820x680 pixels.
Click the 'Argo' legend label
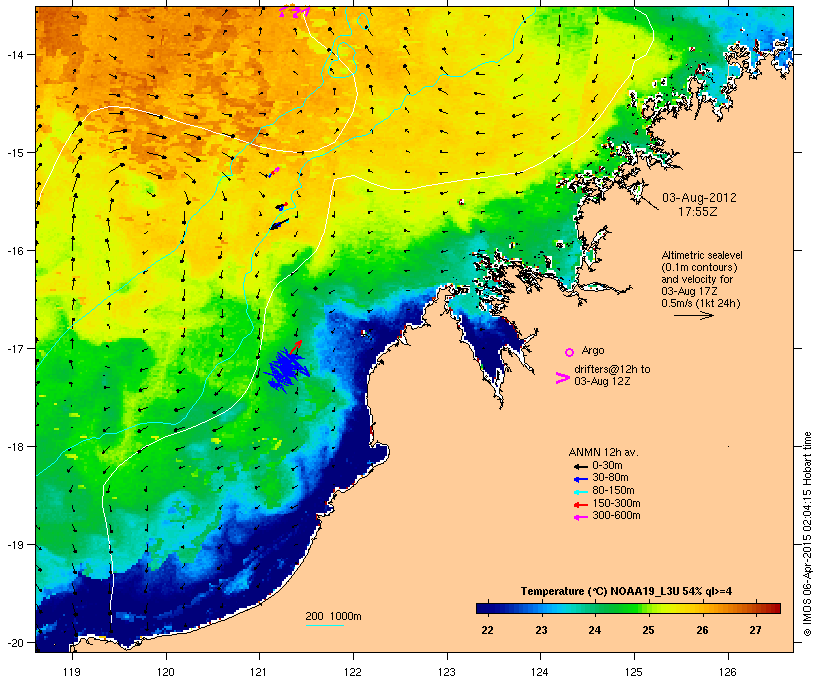[593, 350]
